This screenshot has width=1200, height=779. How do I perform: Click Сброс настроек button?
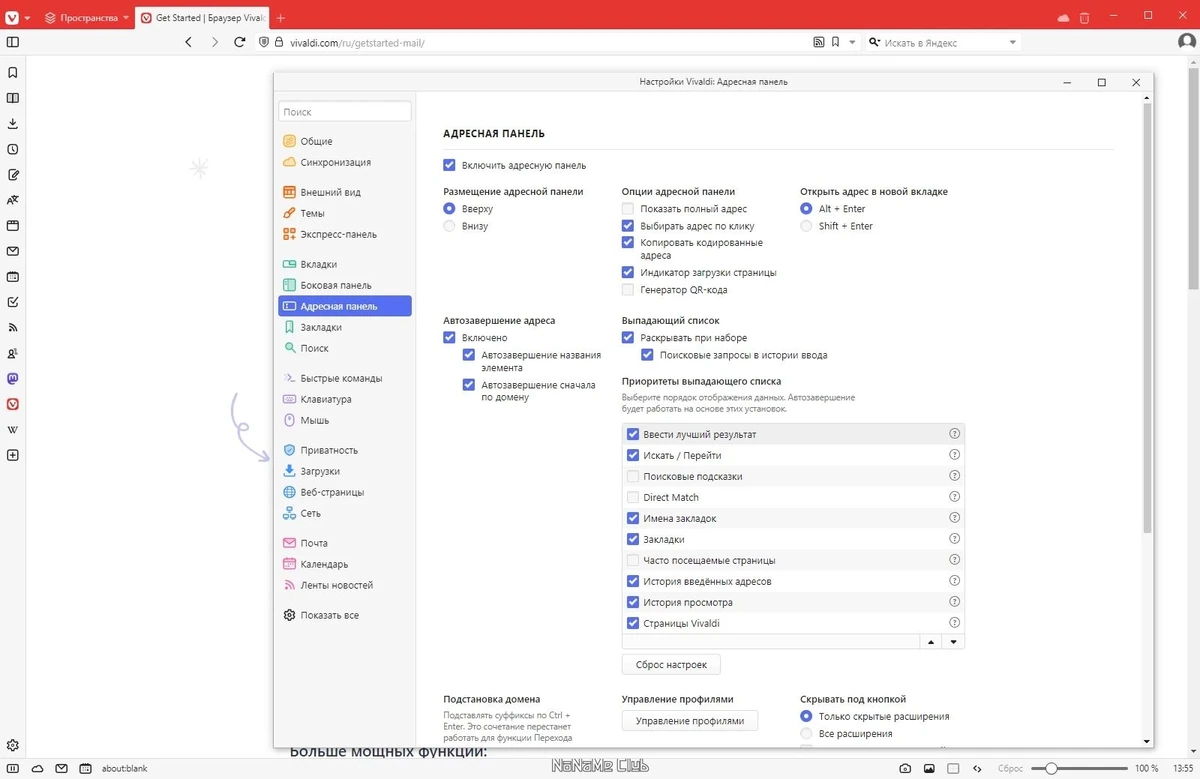coord(671,664)
